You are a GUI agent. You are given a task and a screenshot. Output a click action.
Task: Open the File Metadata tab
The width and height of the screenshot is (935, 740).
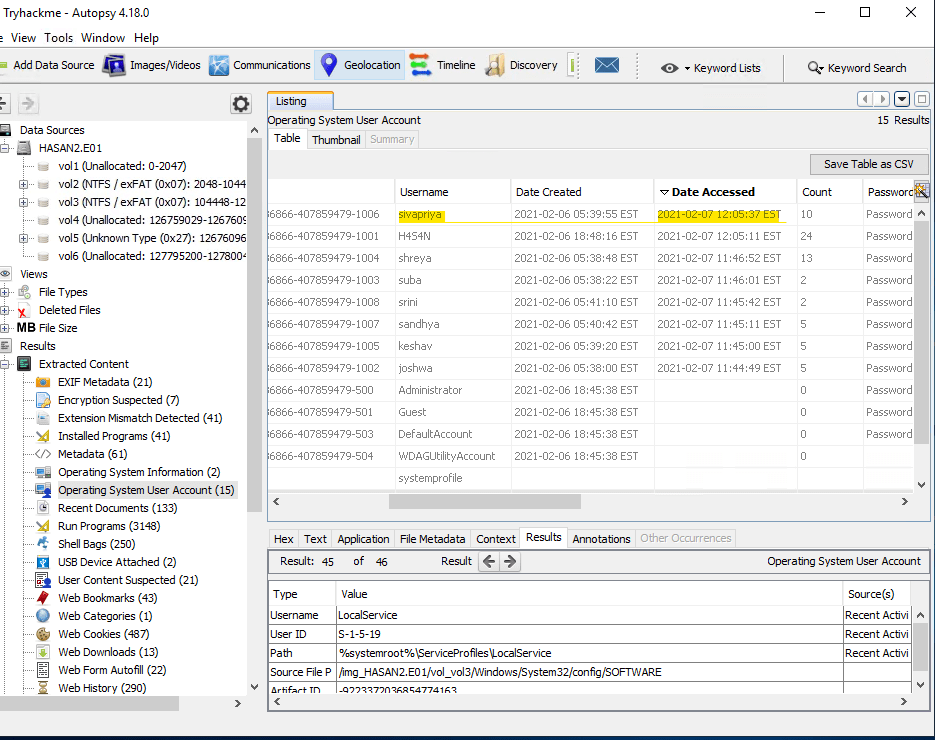tap(432, 538)
